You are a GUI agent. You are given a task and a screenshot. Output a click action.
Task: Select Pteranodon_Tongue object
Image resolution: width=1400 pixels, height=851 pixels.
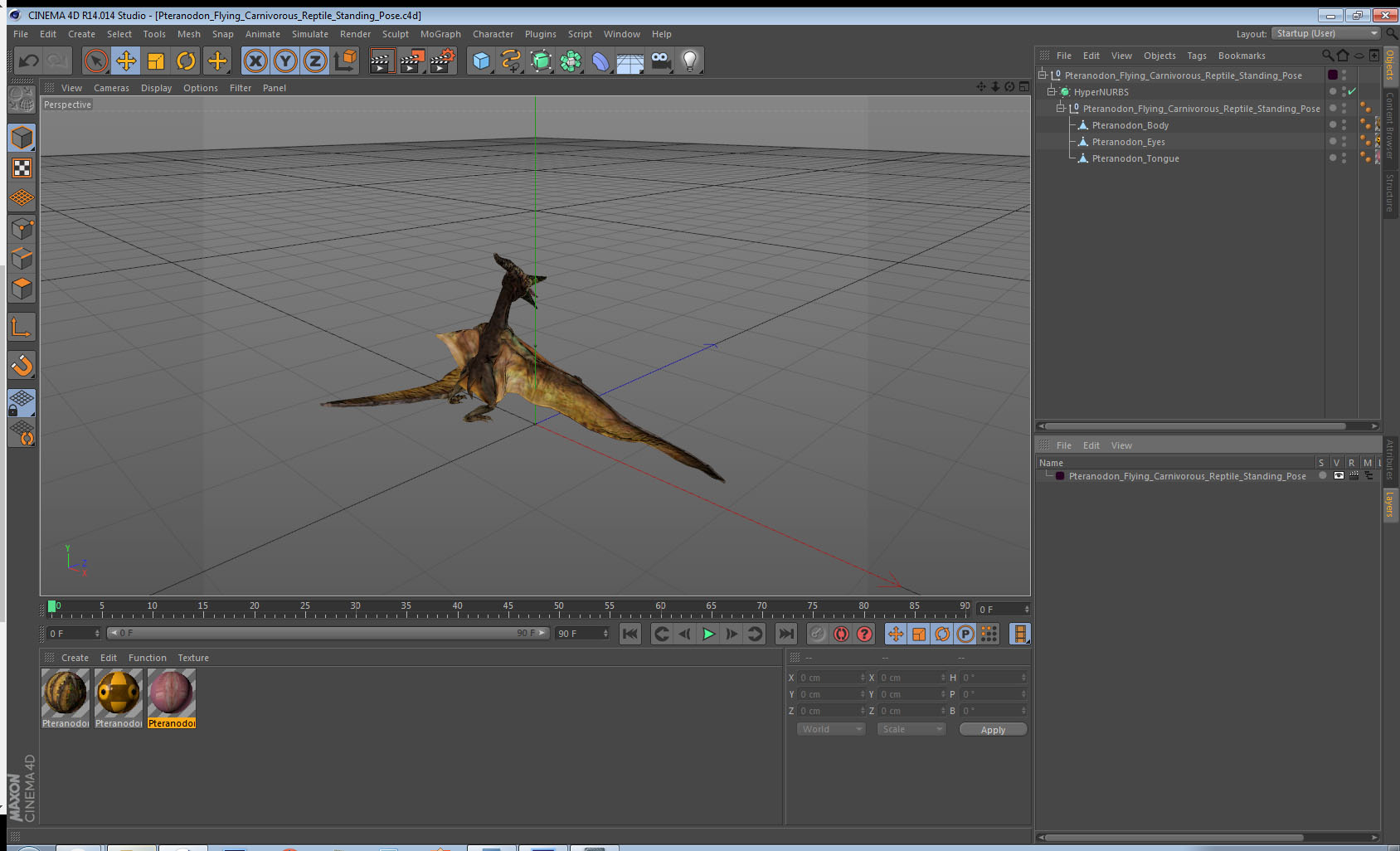tap(1135, 158)
